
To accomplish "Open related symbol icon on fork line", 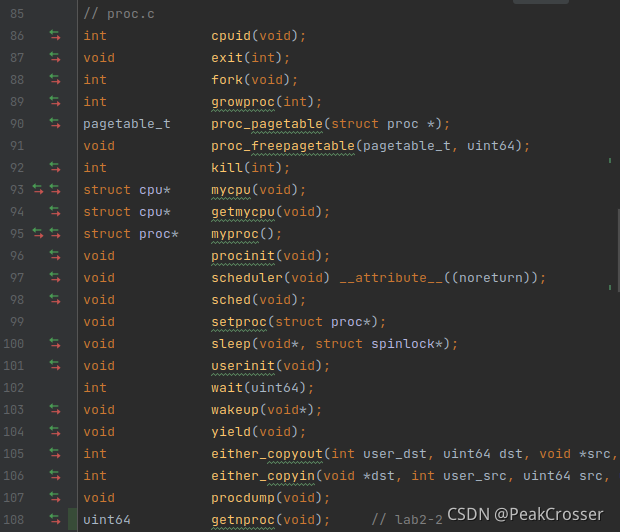I will point(55,80).
